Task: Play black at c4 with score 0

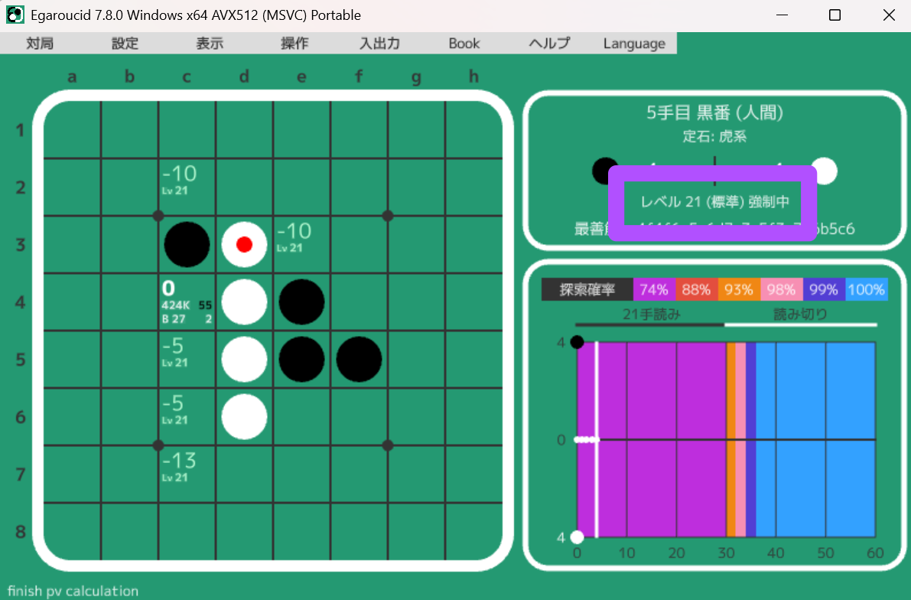Action: click(x=187, y=302)
